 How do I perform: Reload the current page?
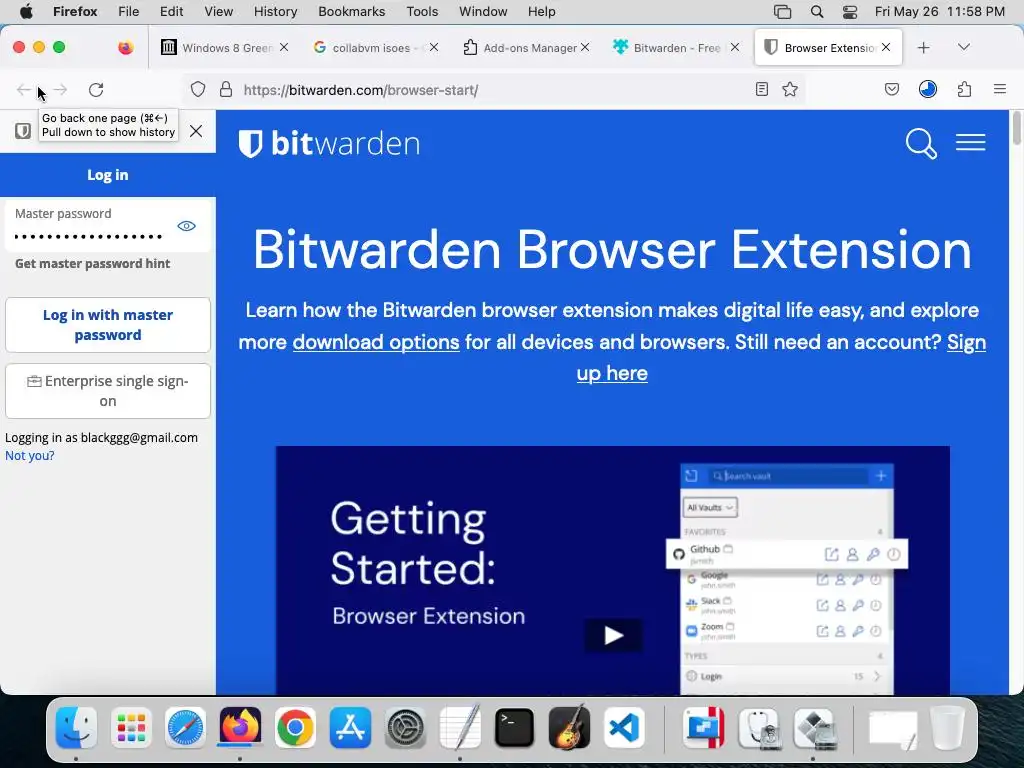pos(96,89)
